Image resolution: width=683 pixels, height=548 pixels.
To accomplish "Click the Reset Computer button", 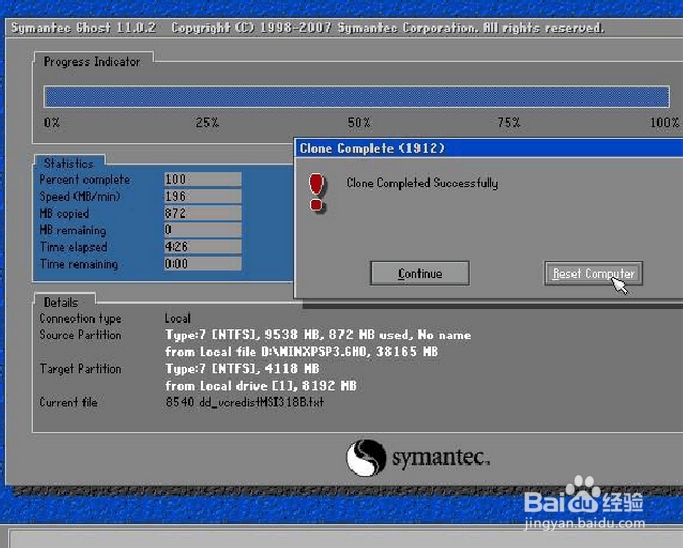I will 593,274.
